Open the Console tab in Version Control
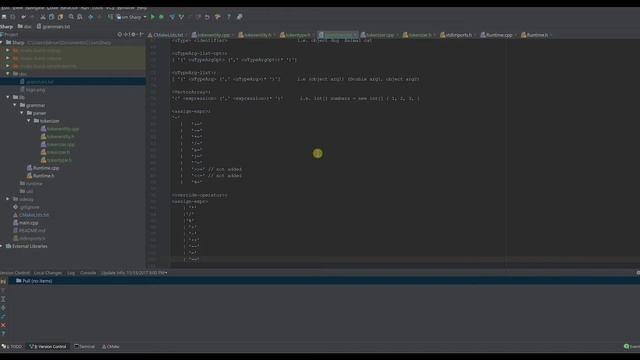The height and width of the screenshot is (360, 640). (x=88, y=273)
